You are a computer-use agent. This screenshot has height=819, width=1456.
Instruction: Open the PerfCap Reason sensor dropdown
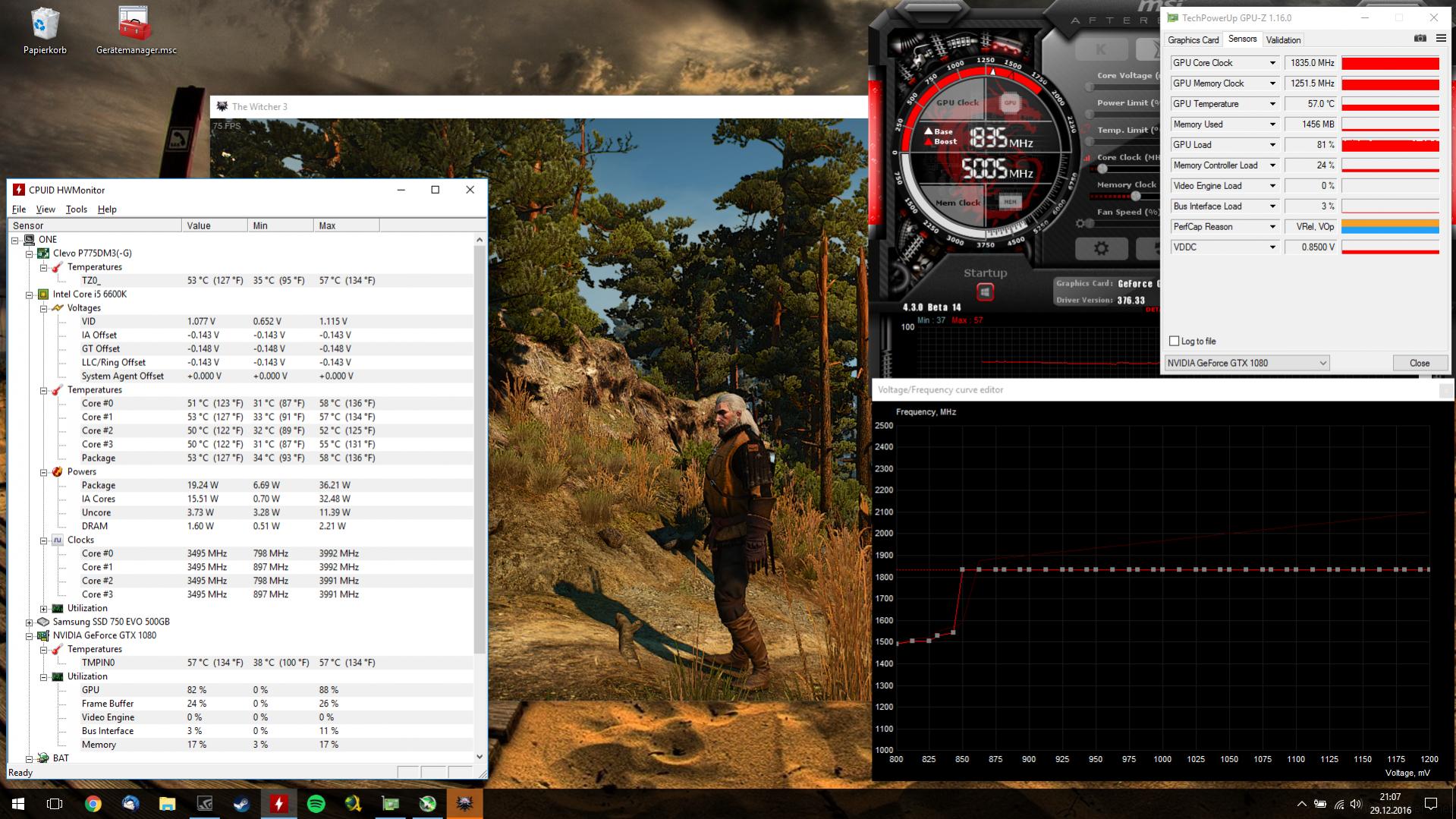point(1272,227)
